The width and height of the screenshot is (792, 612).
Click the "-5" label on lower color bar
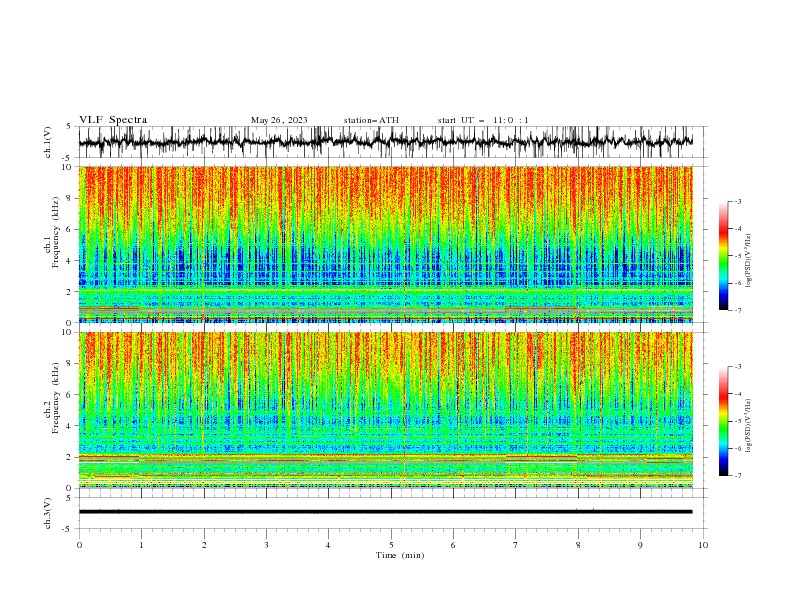pyautogui.click(x=738, y=421)
